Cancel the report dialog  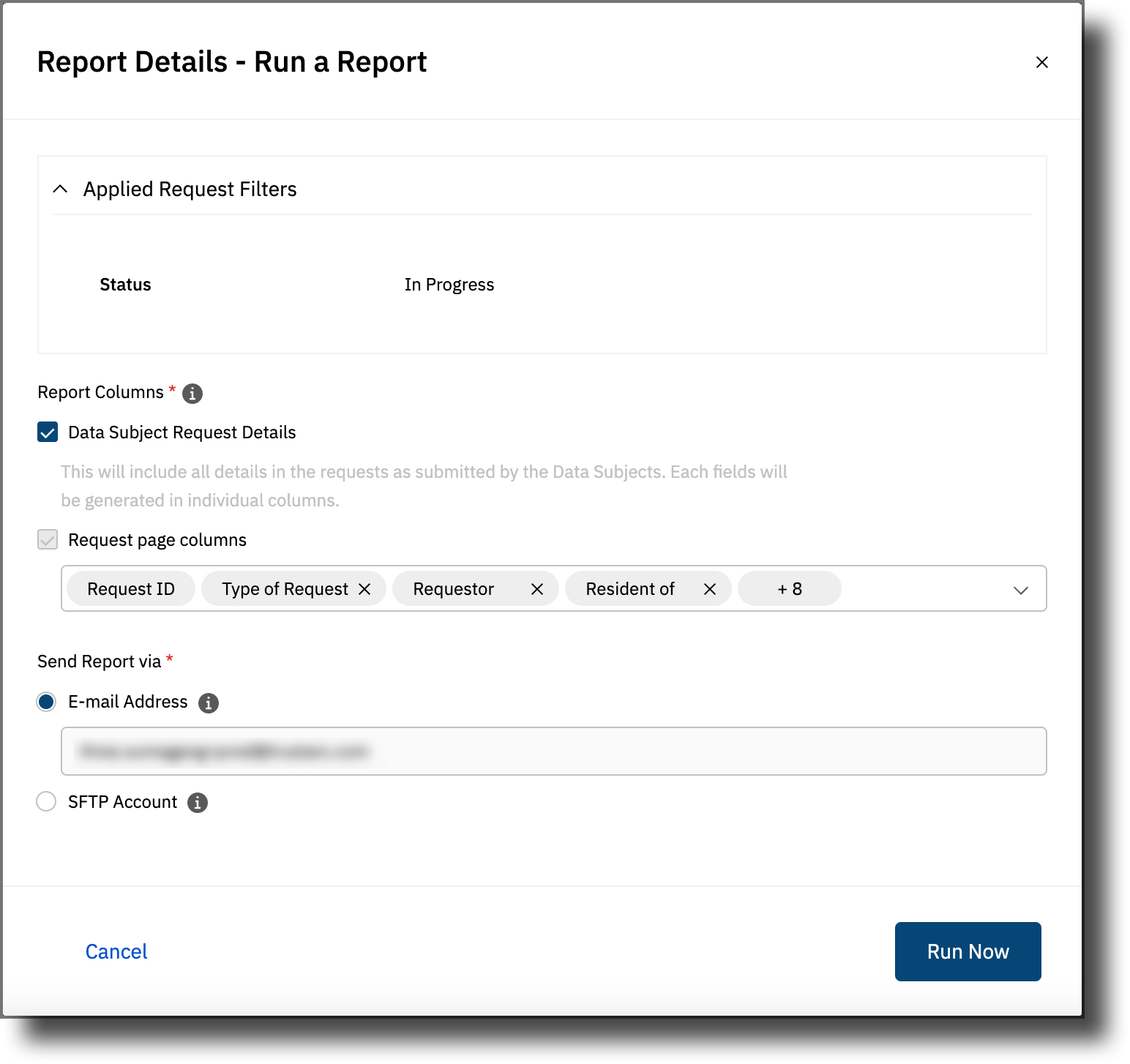[116, 951]
